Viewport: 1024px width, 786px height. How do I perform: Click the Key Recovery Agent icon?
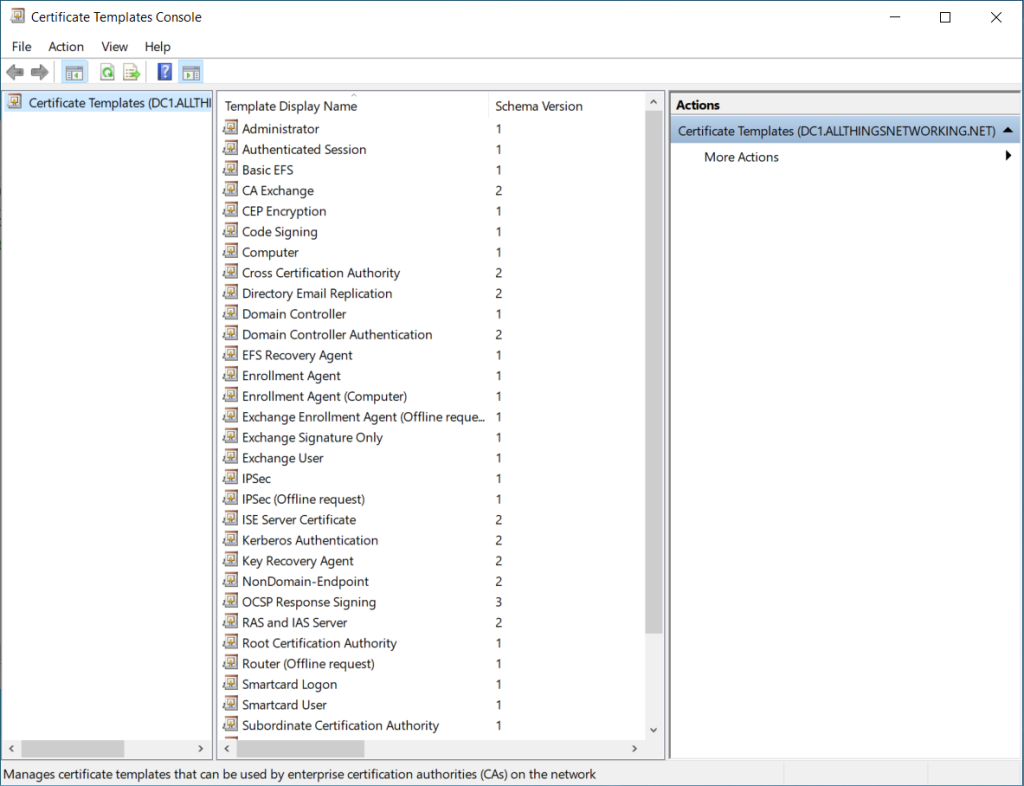[x=231, y=560]
